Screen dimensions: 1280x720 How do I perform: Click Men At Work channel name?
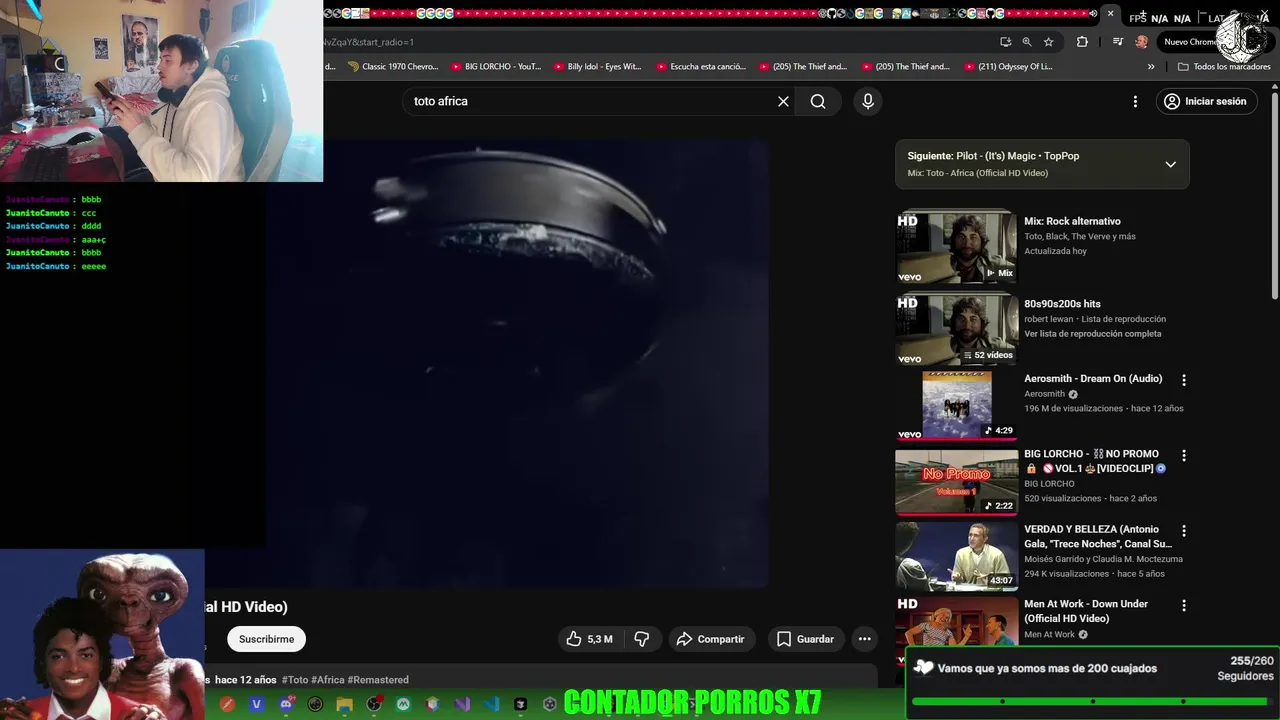(1049, 634)
